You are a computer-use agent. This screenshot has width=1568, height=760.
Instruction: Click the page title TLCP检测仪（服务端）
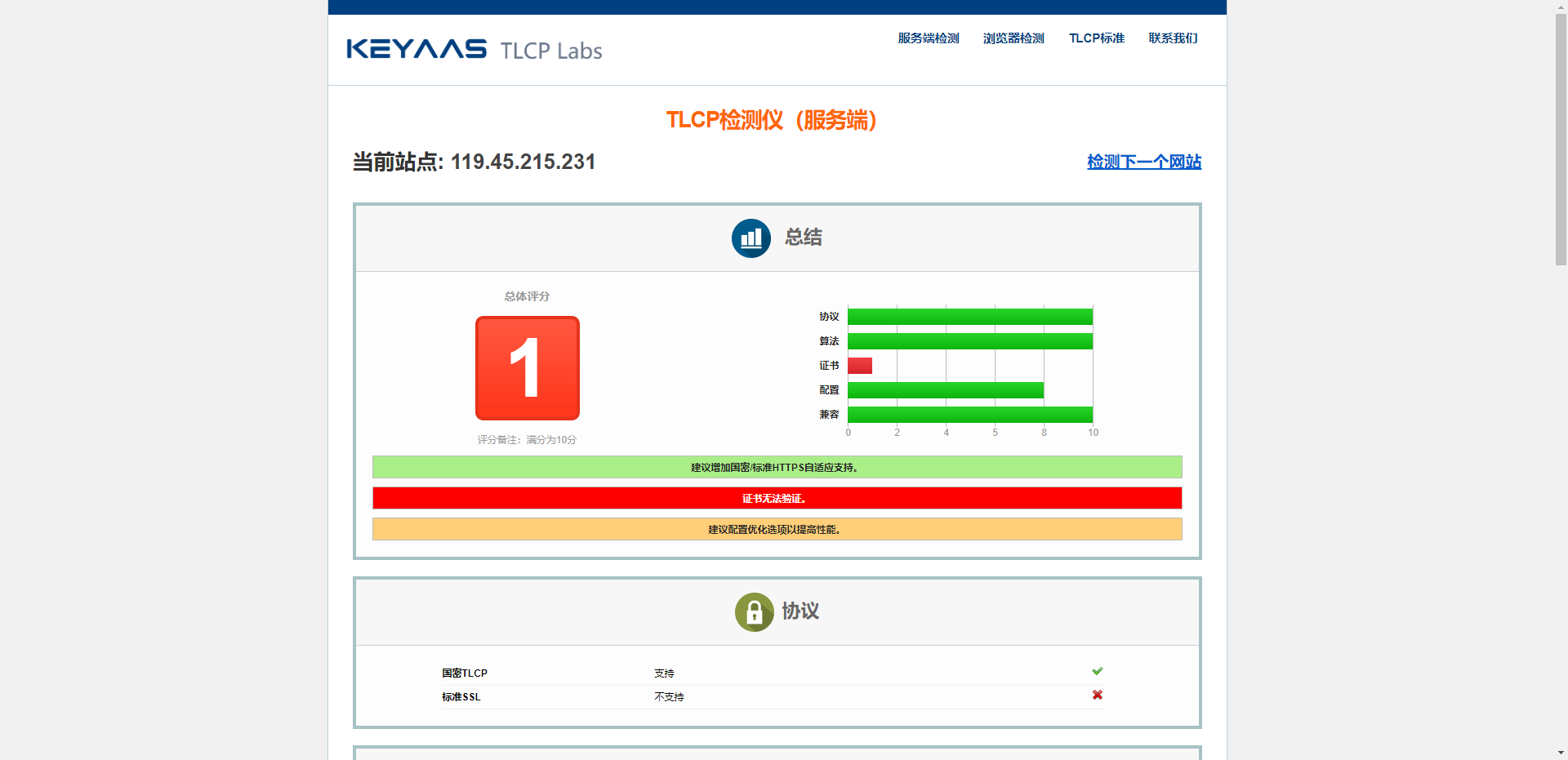[x=772, y=120]
